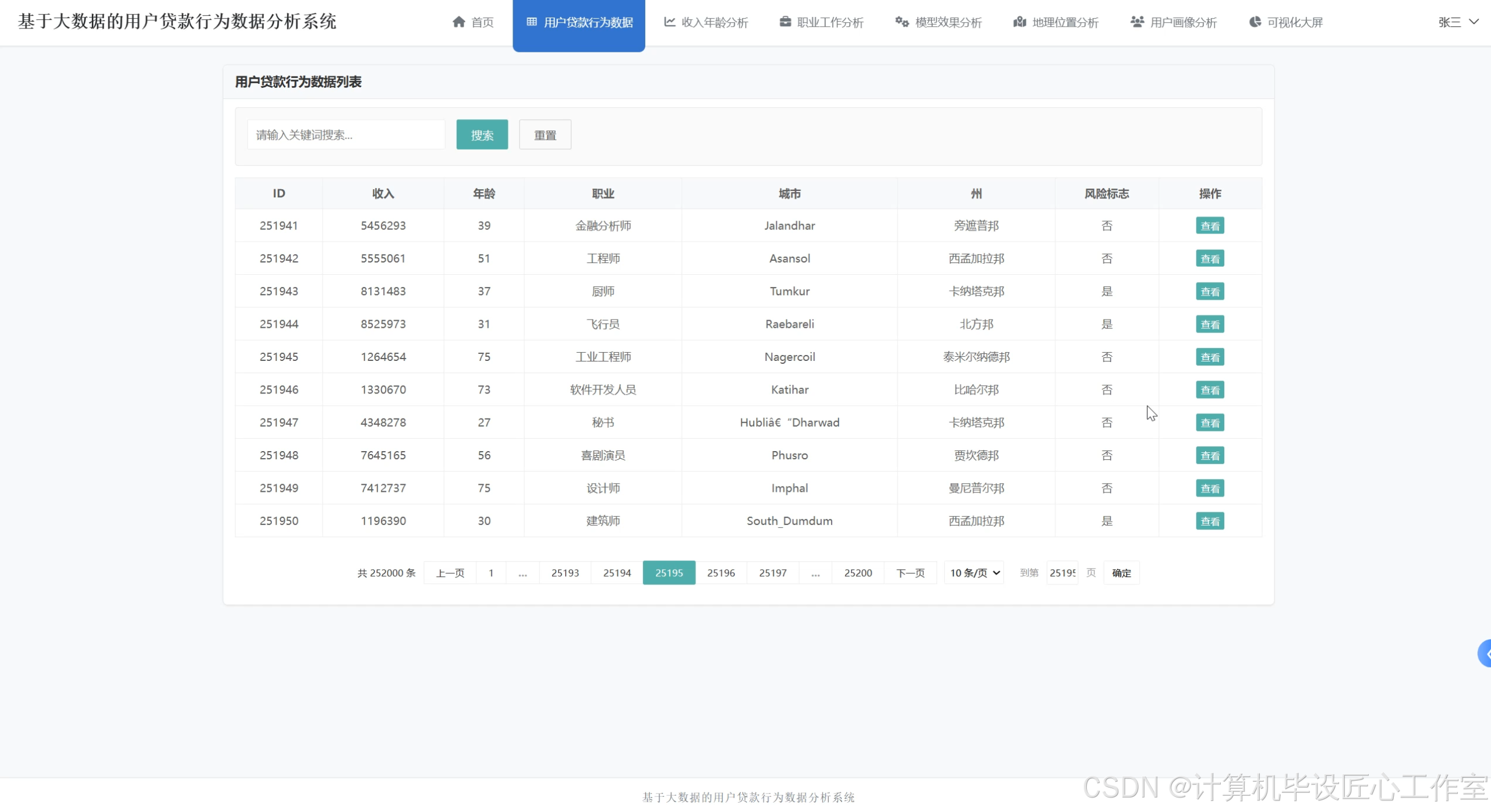Click 查看 for row 251947
This screenshot has height=812, width=1491.
(1210, 423)
